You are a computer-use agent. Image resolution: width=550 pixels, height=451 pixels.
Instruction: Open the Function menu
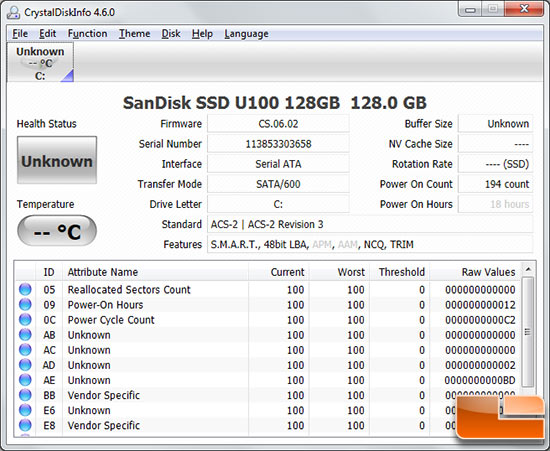tap(87, 34)
